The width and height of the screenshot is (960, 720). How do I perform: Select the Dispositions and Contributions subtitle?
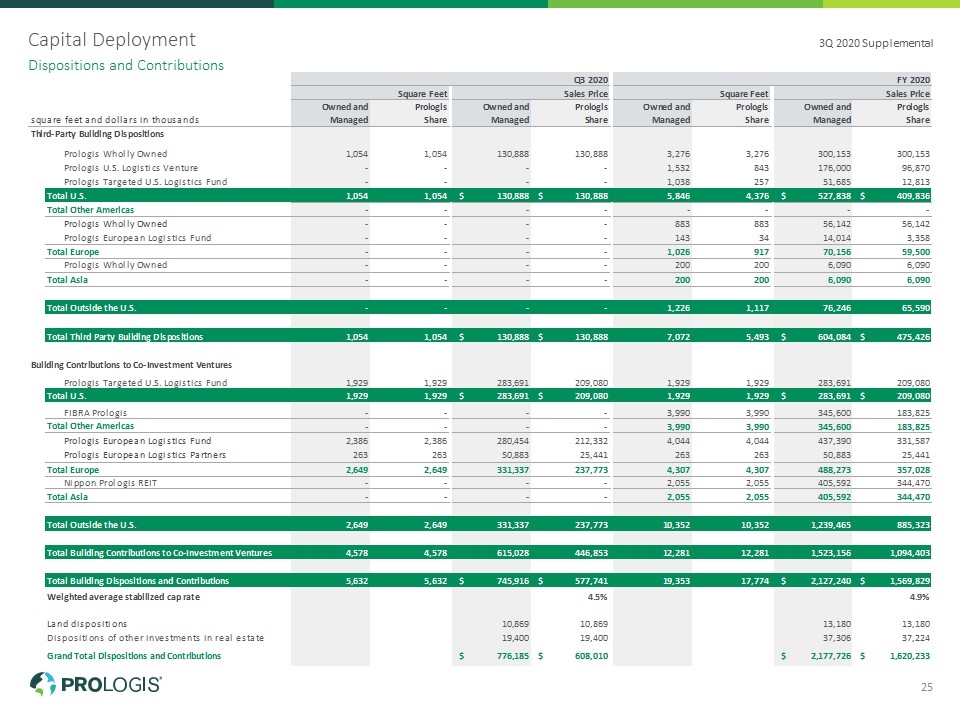point(126,66)
